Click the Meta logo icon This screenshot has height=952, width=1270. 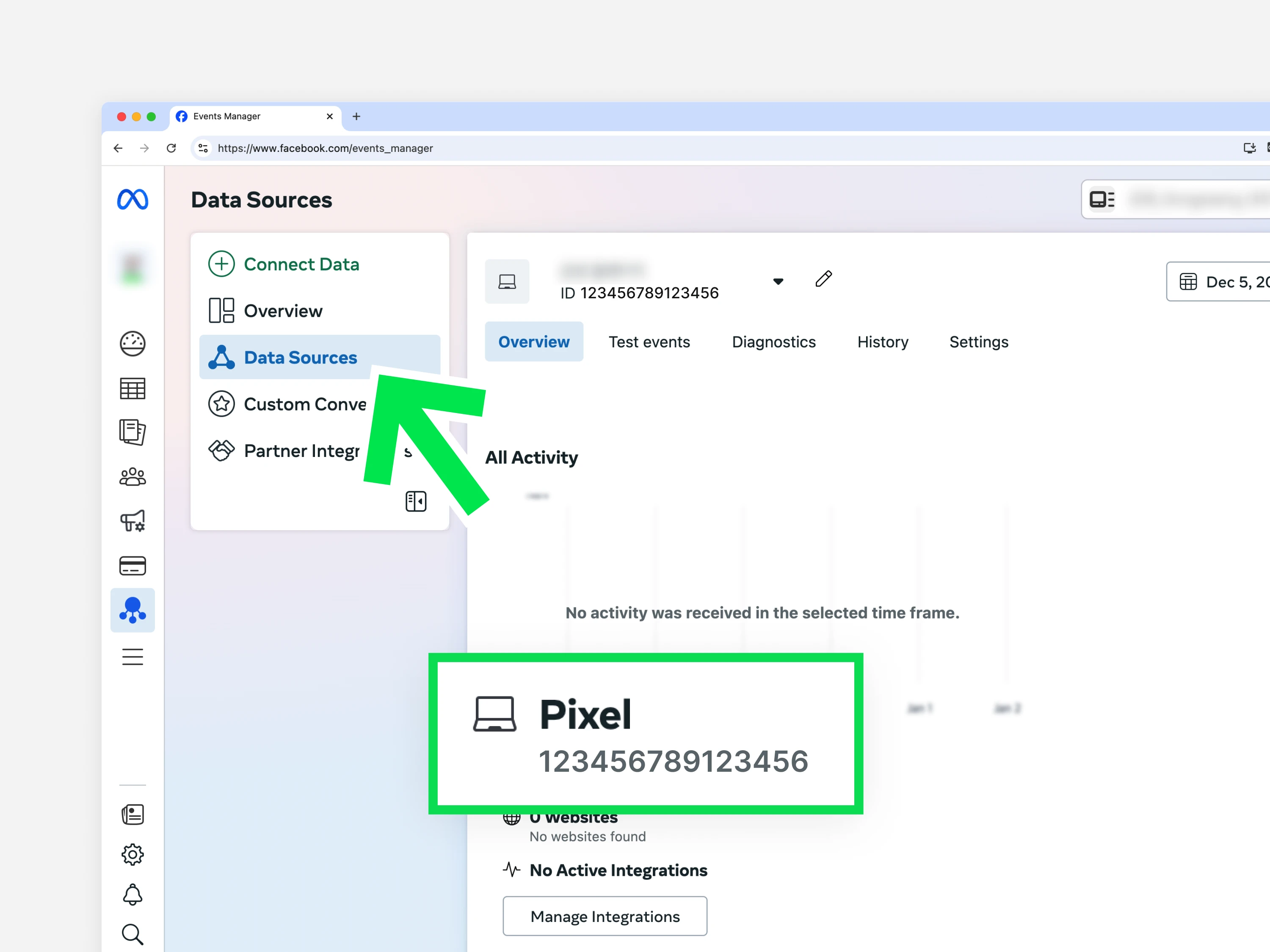point(133,200)
